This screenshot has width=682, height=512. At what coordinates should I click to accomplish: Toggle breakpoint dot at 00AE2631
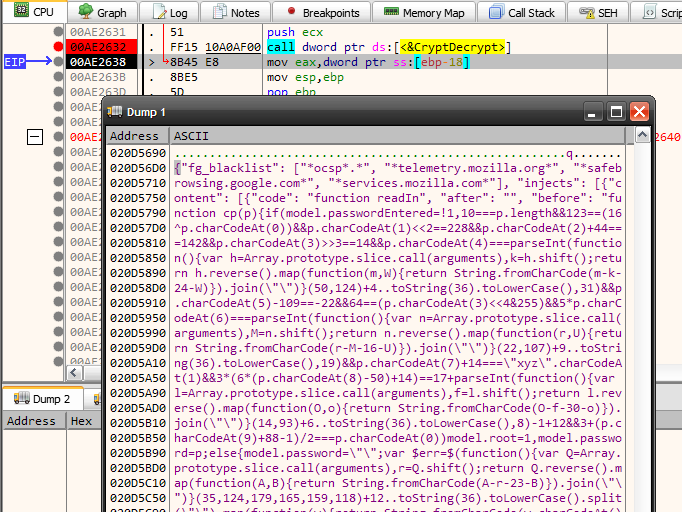click(x=58, y=32)
